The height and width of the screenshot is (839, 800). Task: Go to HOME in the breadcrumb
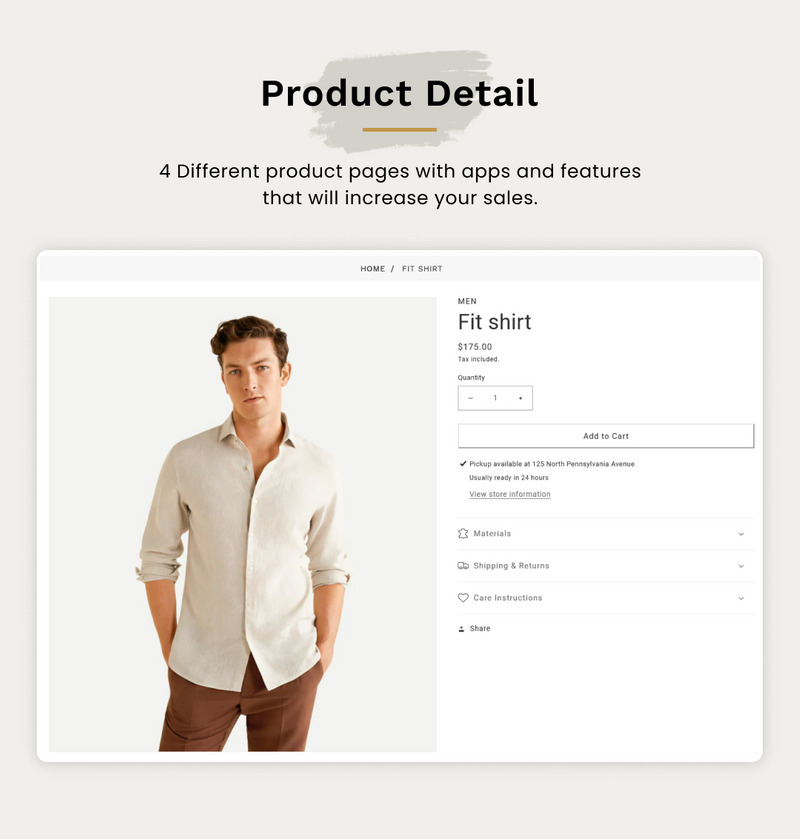[x=372, y=269]
